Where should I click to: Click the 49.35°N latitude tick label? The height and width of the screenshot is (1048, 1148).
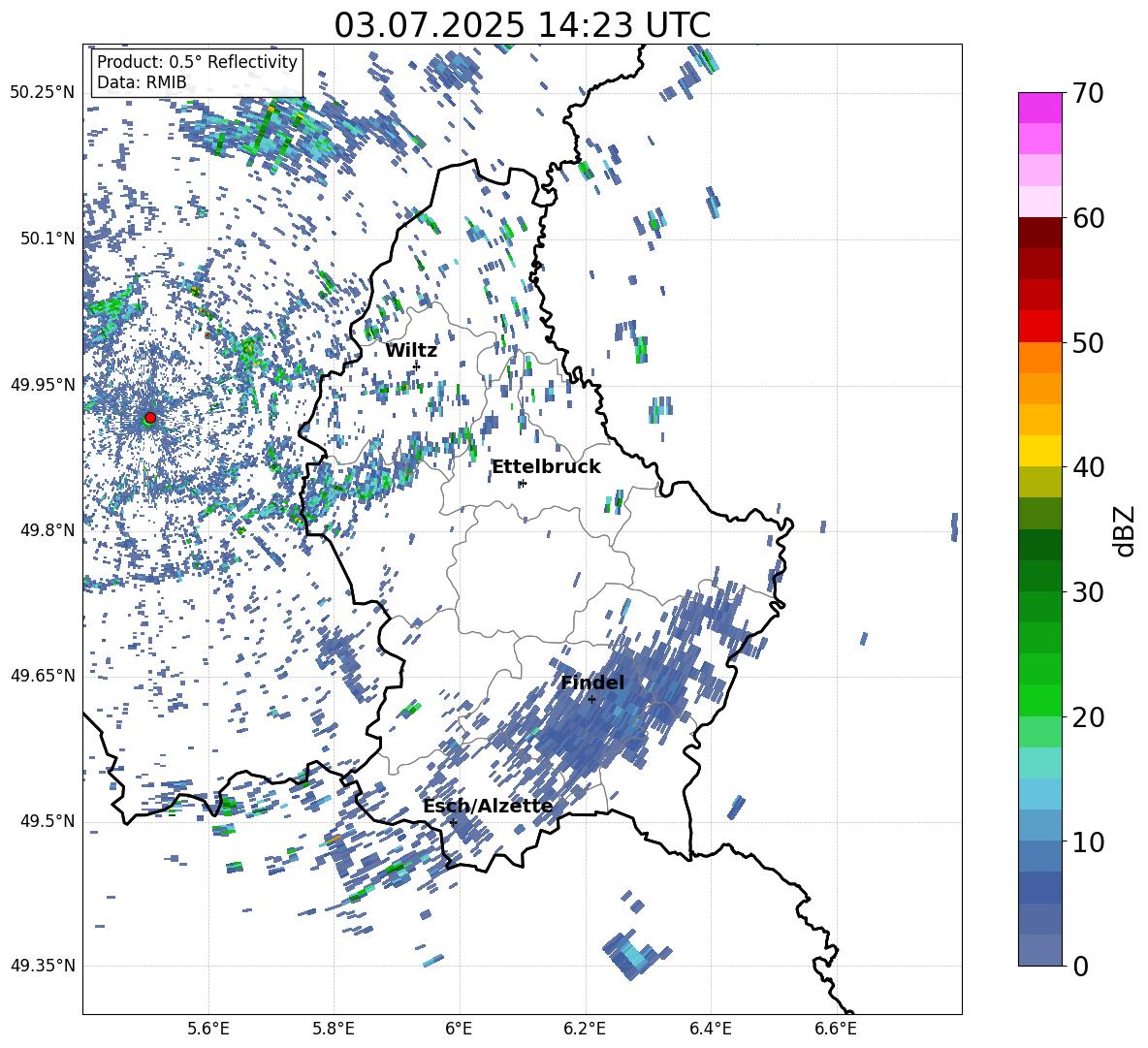click(x=43, y=966)
